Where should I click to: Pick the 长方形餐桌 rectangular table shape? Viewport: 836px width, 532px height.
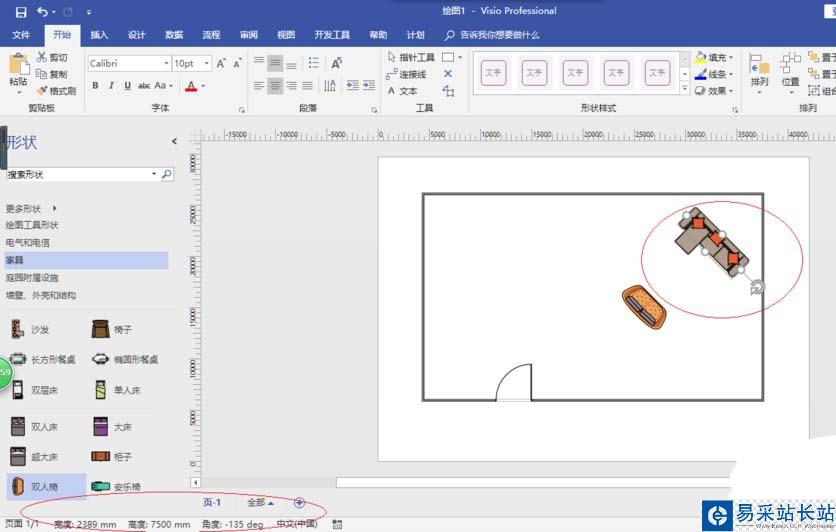42,360
